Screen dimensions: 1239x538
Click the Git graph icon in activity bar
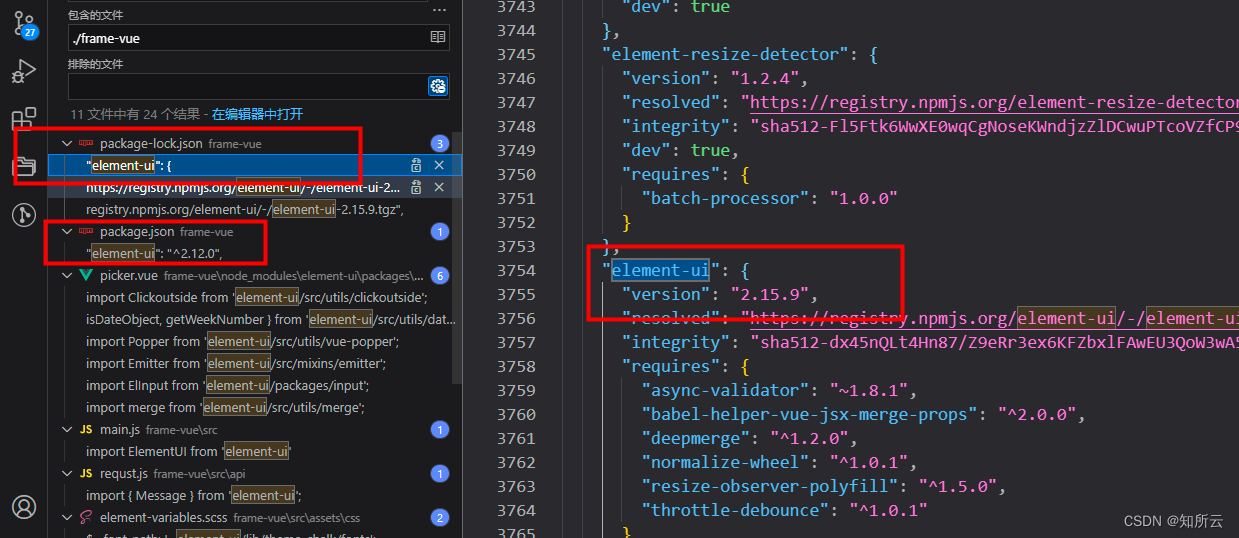point(24,214)
